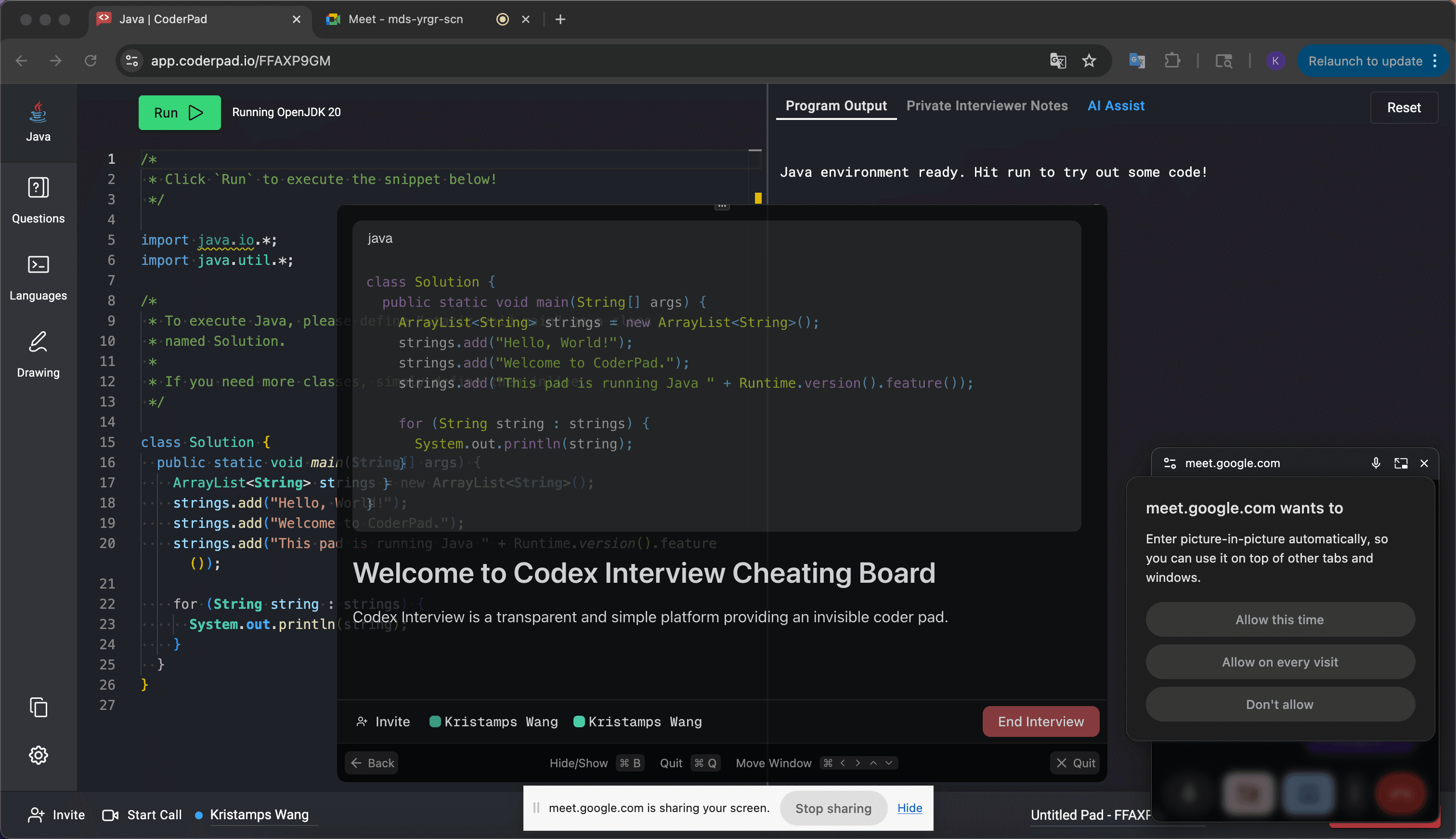The image size is (1456, 839).
Task: Open Chrome extensions puzzle icon
Action: pos(1171,61)
